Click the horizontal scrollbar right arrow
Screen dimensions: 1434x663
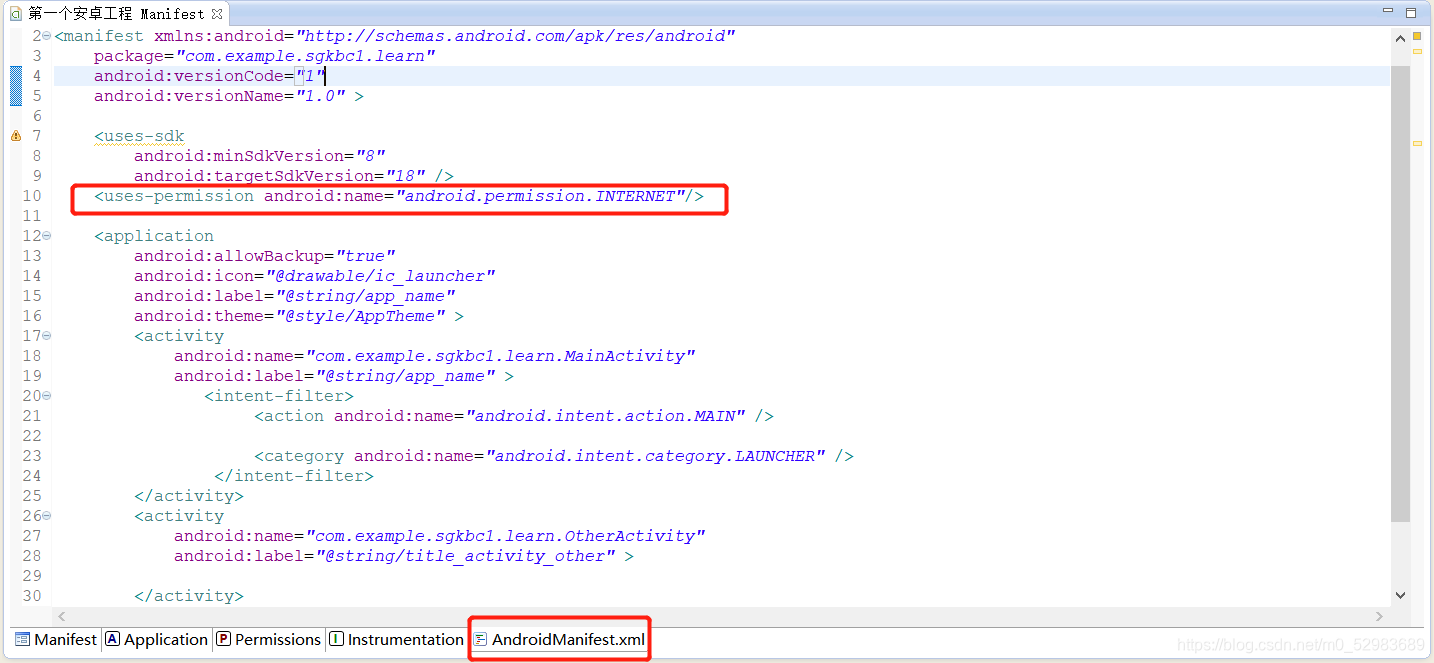click(1380, 616)
